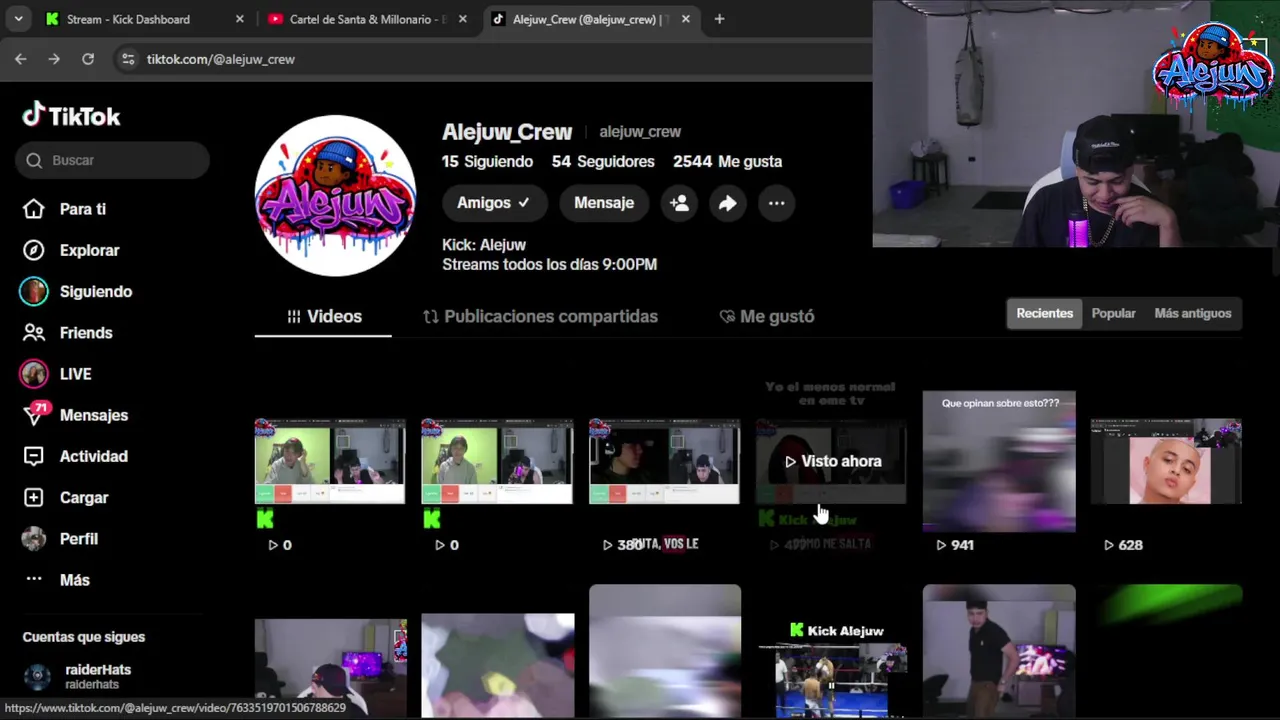Screen dimensions: 1280x720
Task: Click the Alejuw profile avatar
Action: [x=335, y=195]
